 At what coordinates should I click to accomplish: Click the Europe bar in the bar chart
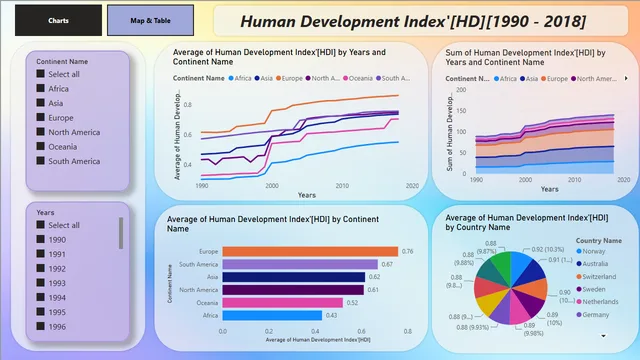310,251
